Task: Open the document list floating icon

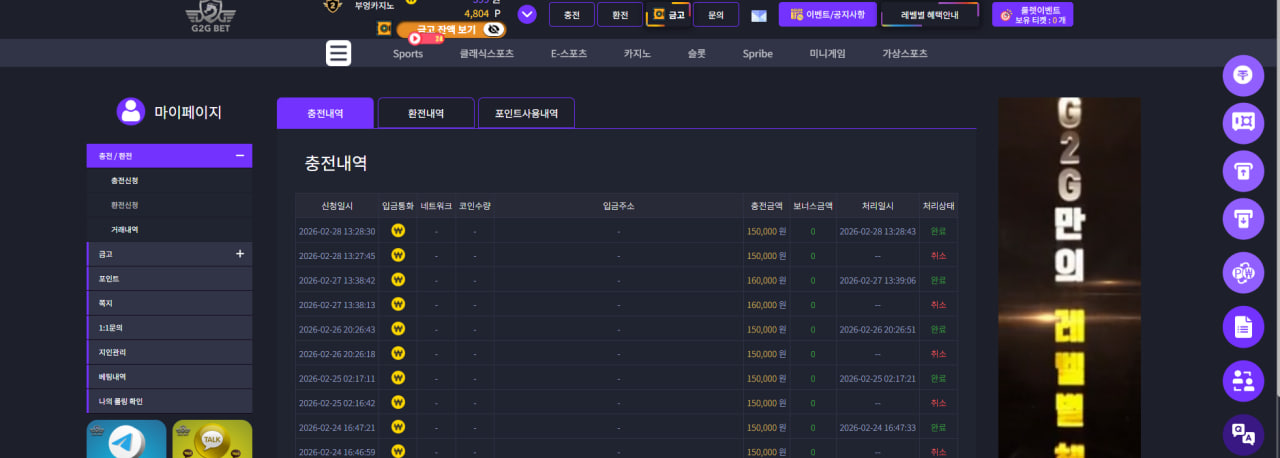Action: 1244,326
